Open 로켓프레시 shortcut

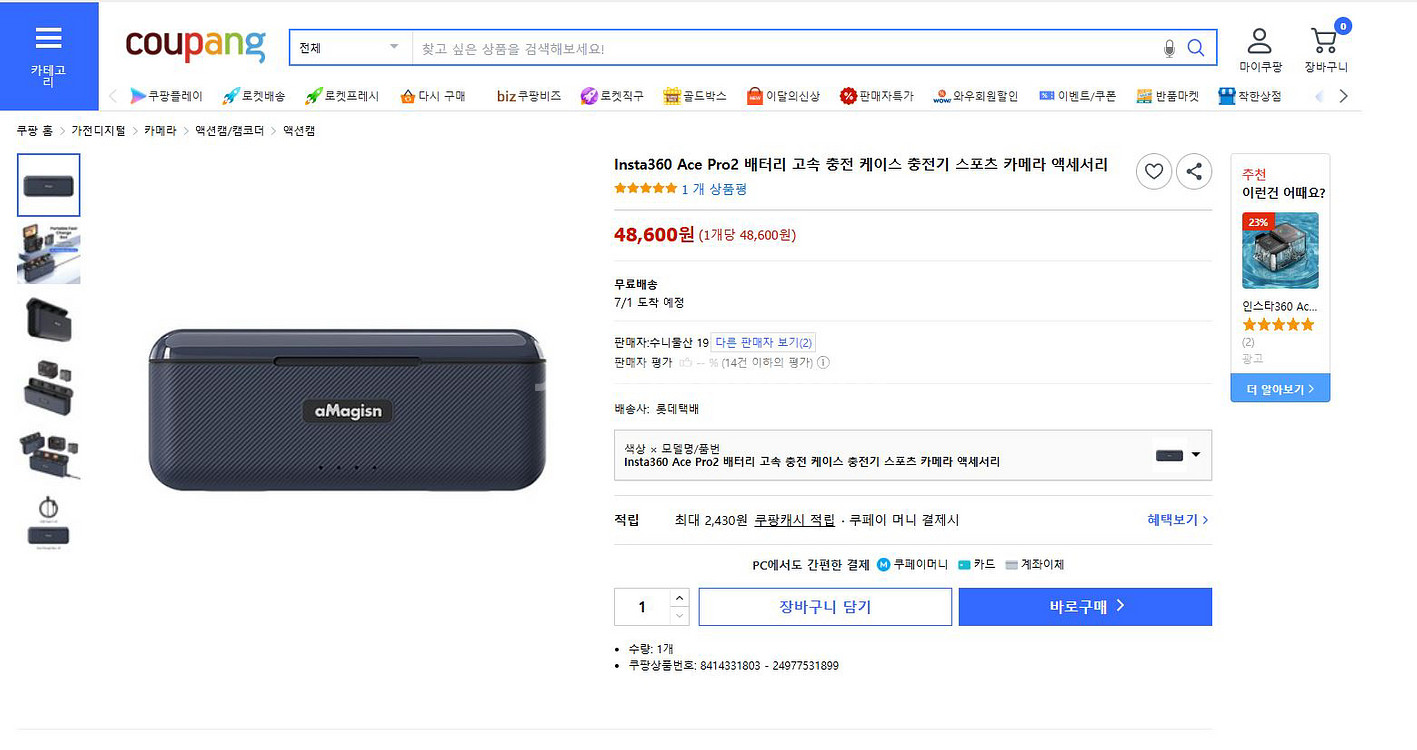pos(342,96)
